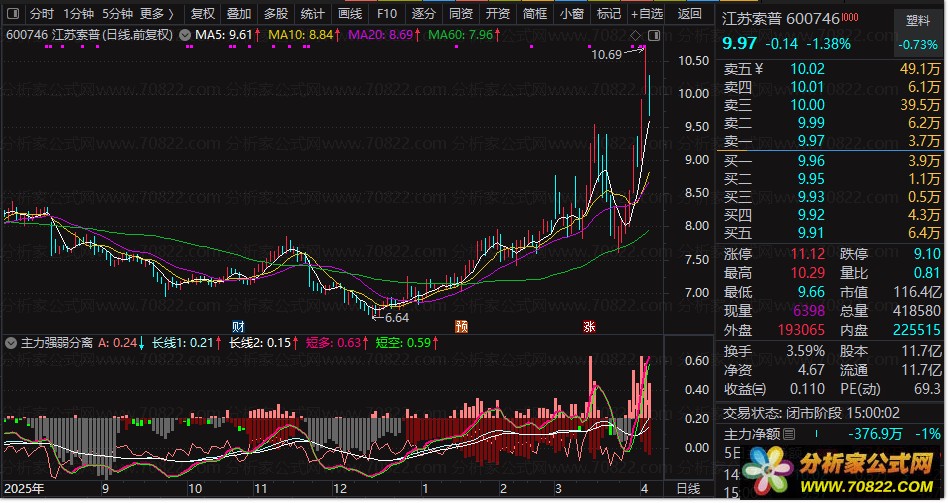The image size is (950, 503).
Task: Click the 买四 bid row at 9.92
Action: pos(831,215)
